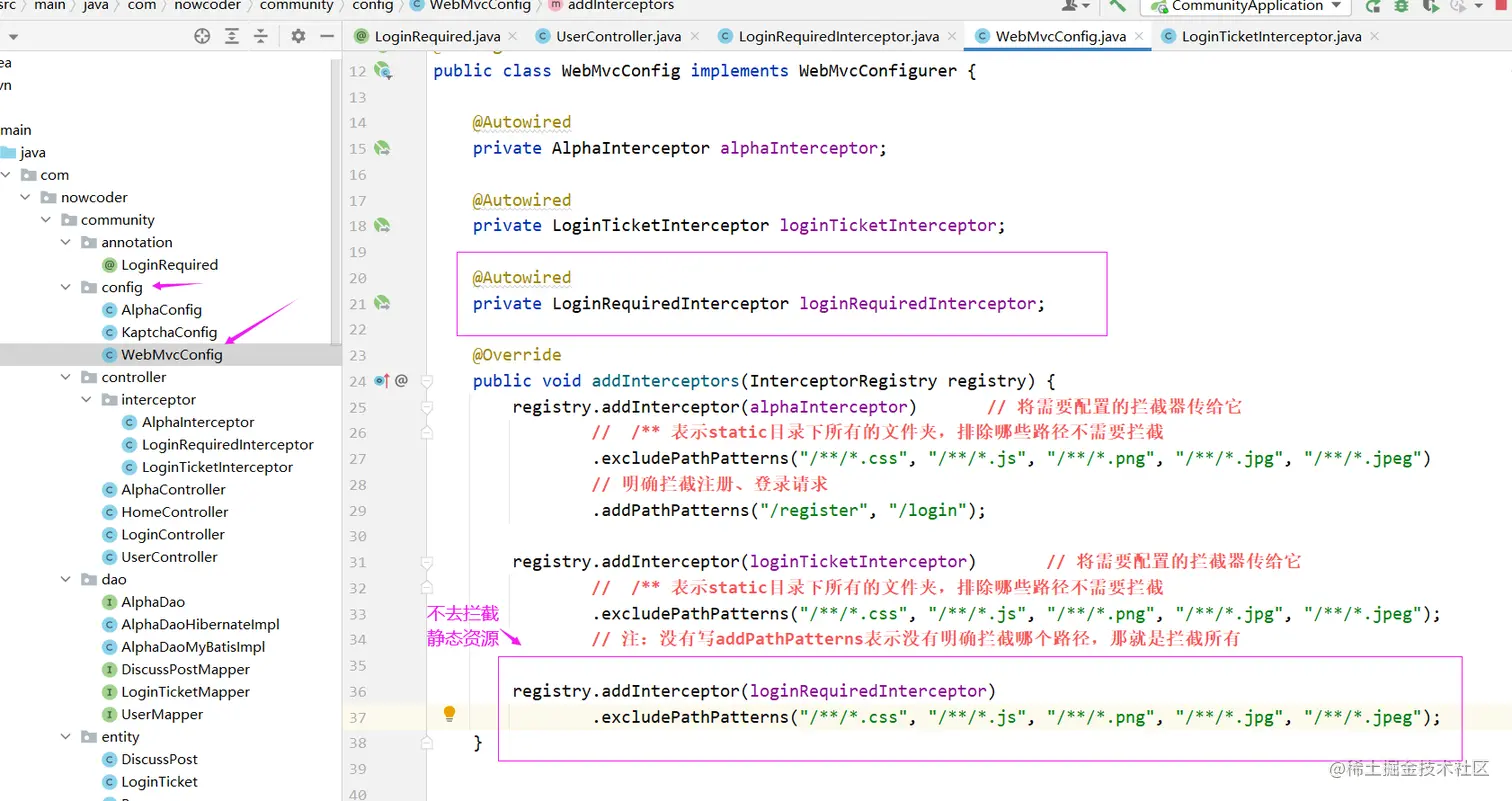Collapse the dao package node
The image size is (1512, 801).
click(66, 579)
